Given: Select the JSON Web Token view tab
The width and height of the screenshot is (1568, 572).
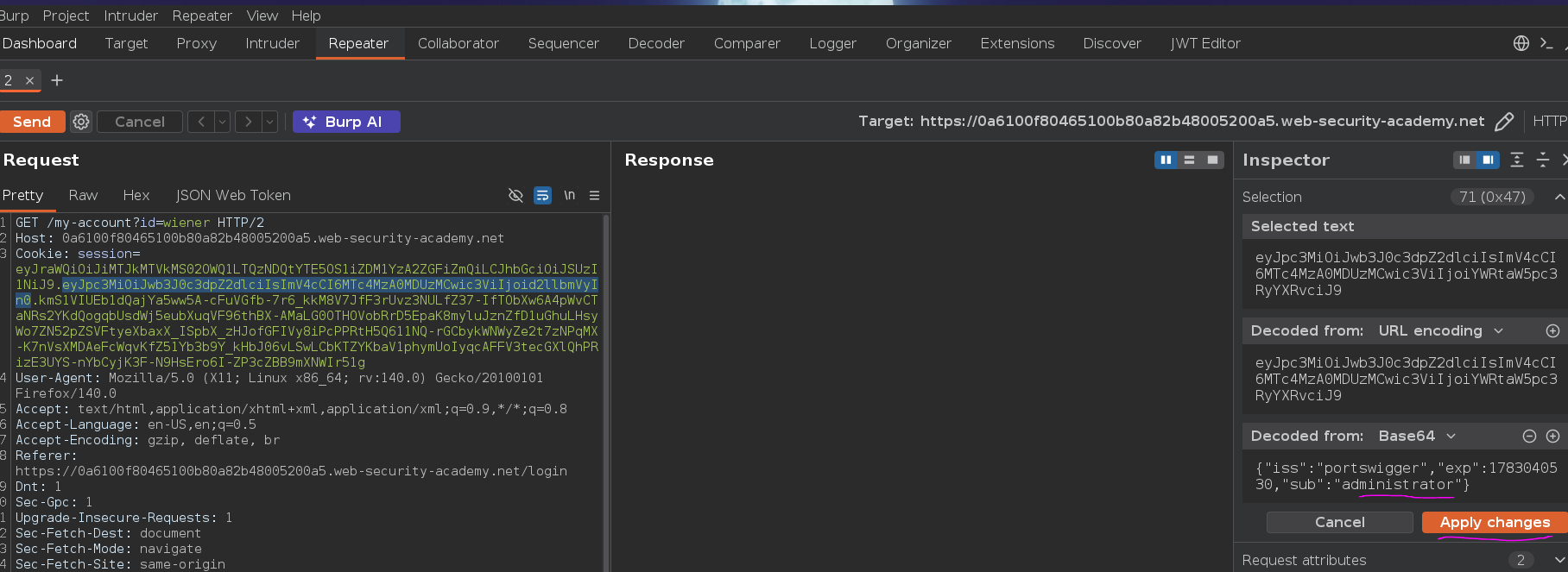Looking at the screenshot, I should tap(233, 196).
